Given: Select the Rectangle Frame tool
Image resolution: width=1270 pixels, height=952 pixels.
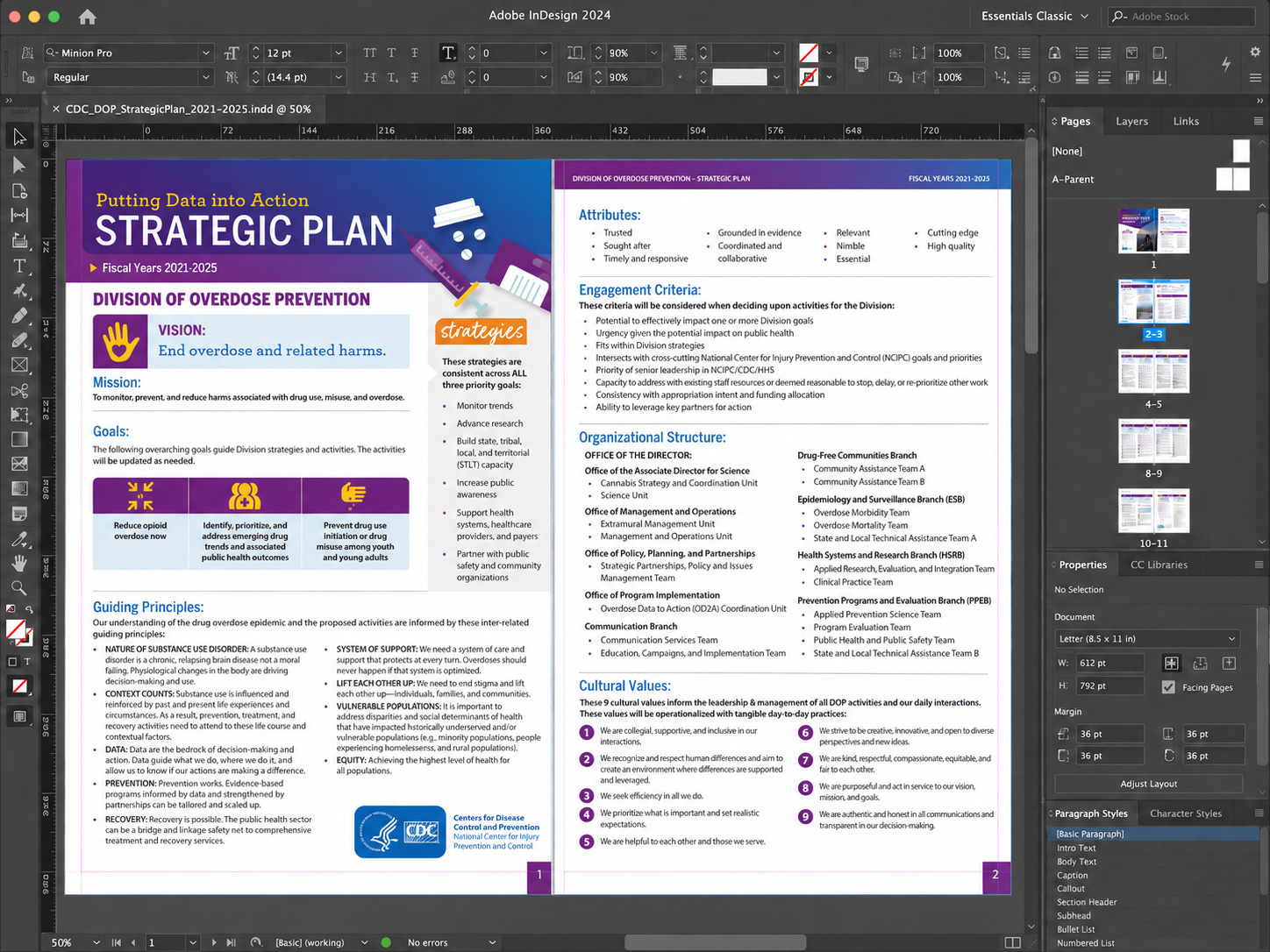Looking at the screenshot, I should [x=19, y=365].
